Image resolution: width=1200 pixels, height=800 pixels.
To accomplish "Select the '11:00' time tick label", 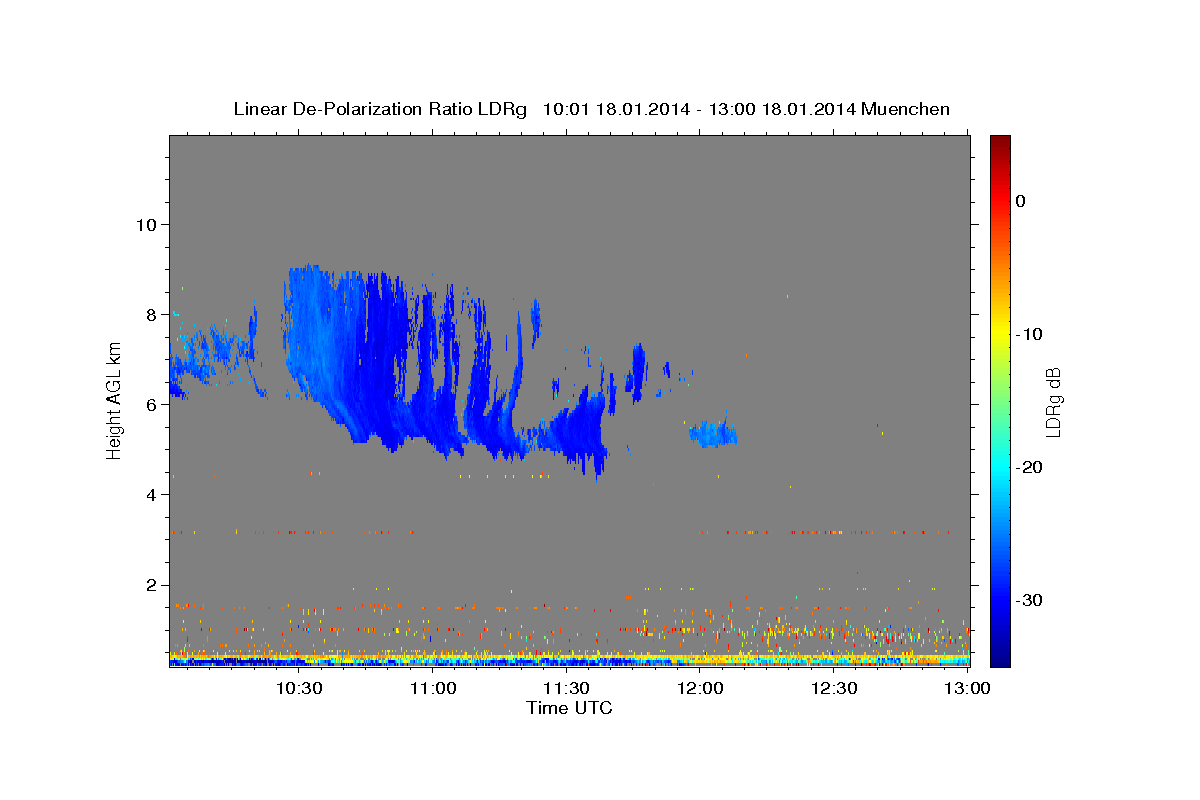I will coord(433,689).
